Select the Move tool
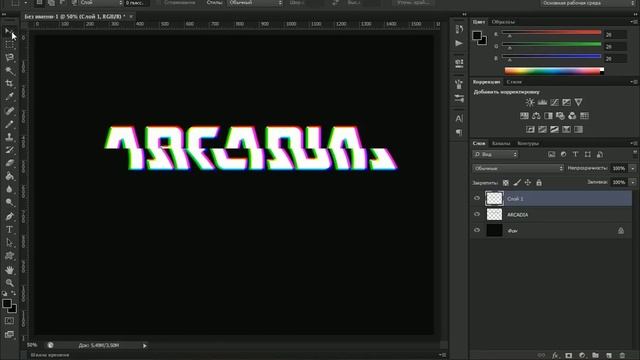Screen dimensions: 640x360 9,31
